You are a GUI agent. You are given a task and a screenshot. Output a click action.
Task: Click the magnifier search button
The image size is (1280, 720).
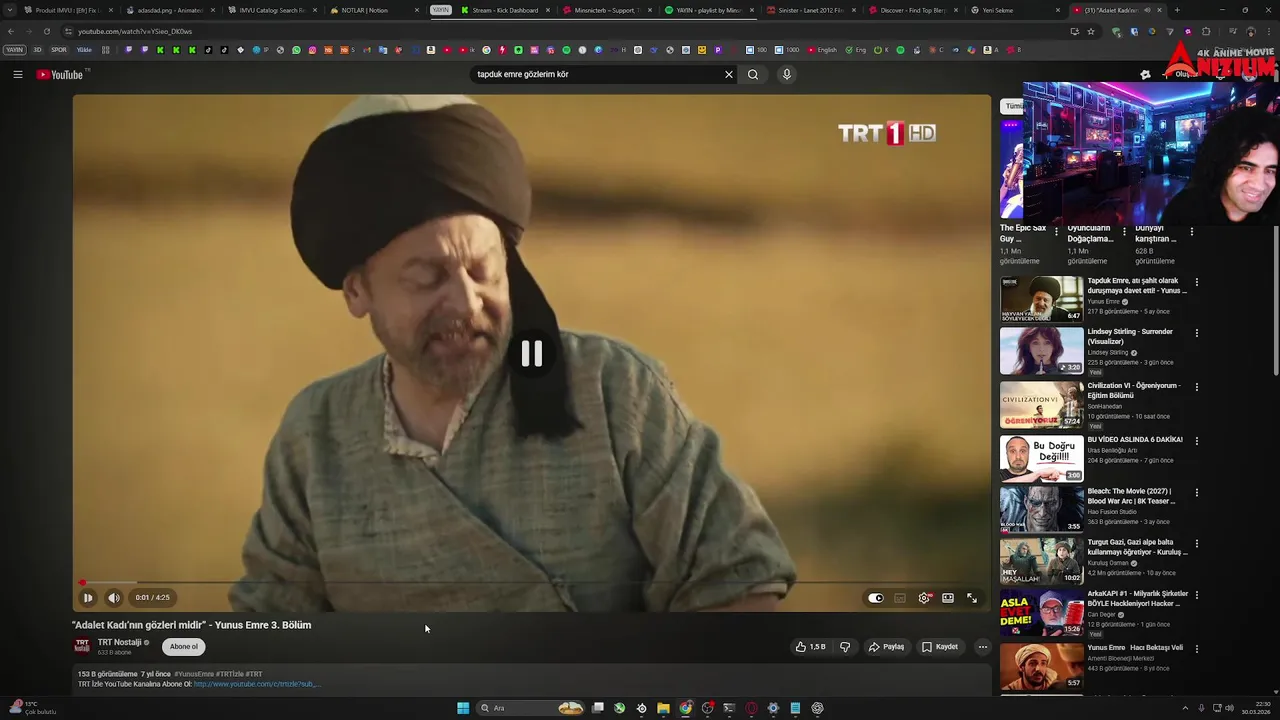click(x=753, y=74)
